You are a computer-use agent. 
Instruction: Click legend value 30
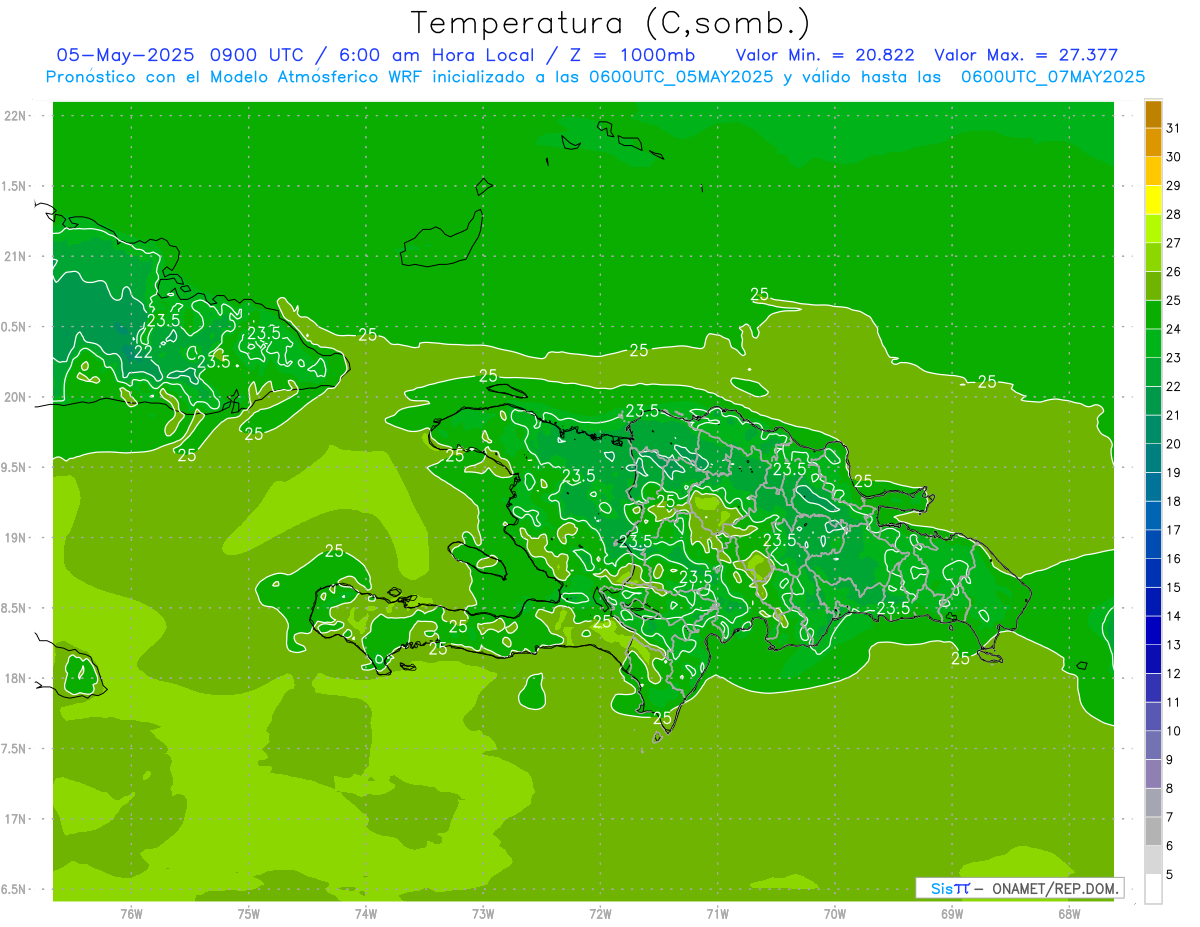[x=1173, y=157]
